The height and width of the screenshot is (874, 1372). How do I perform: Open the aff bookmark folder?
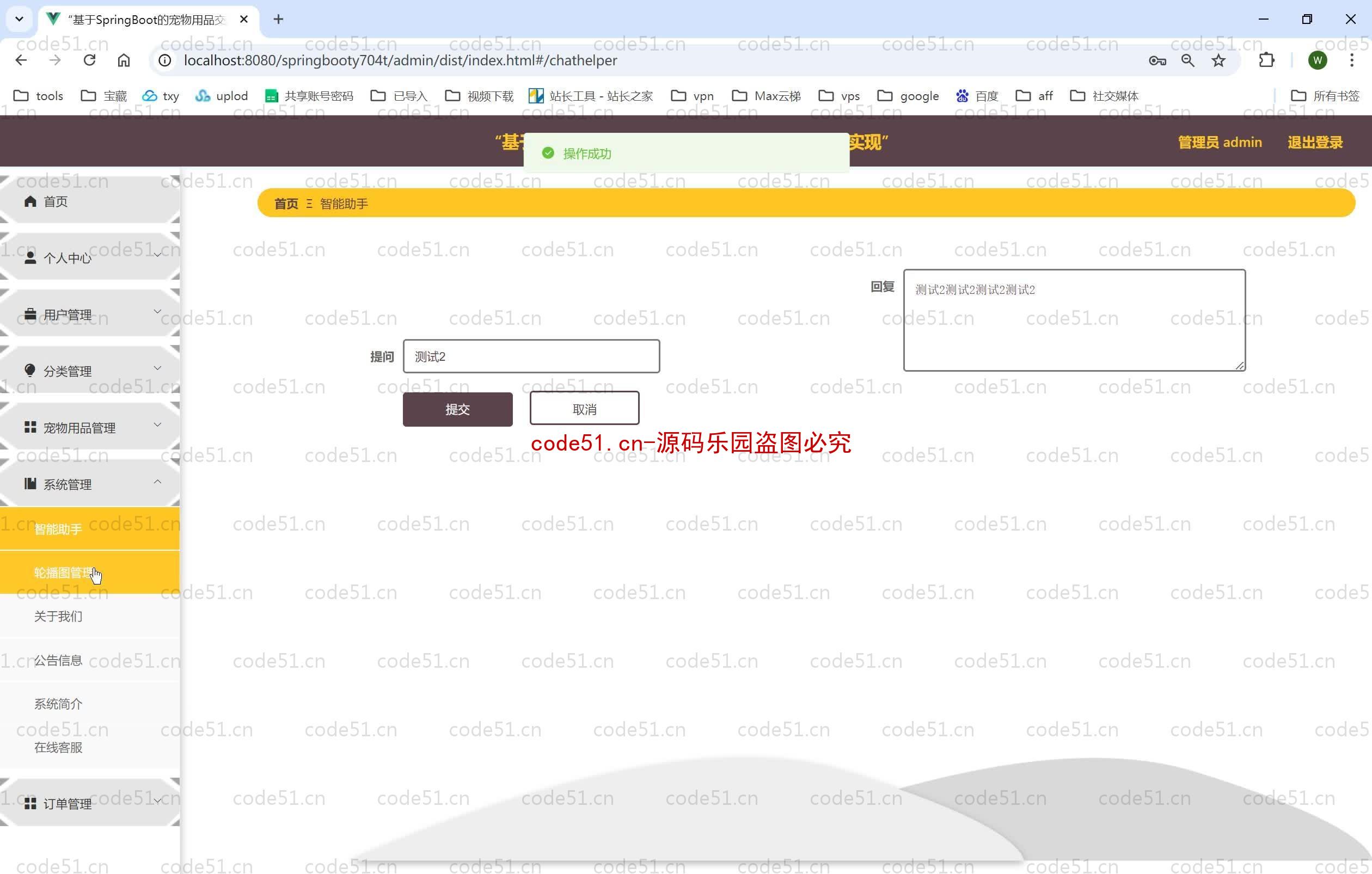[x=1034, y=96]
